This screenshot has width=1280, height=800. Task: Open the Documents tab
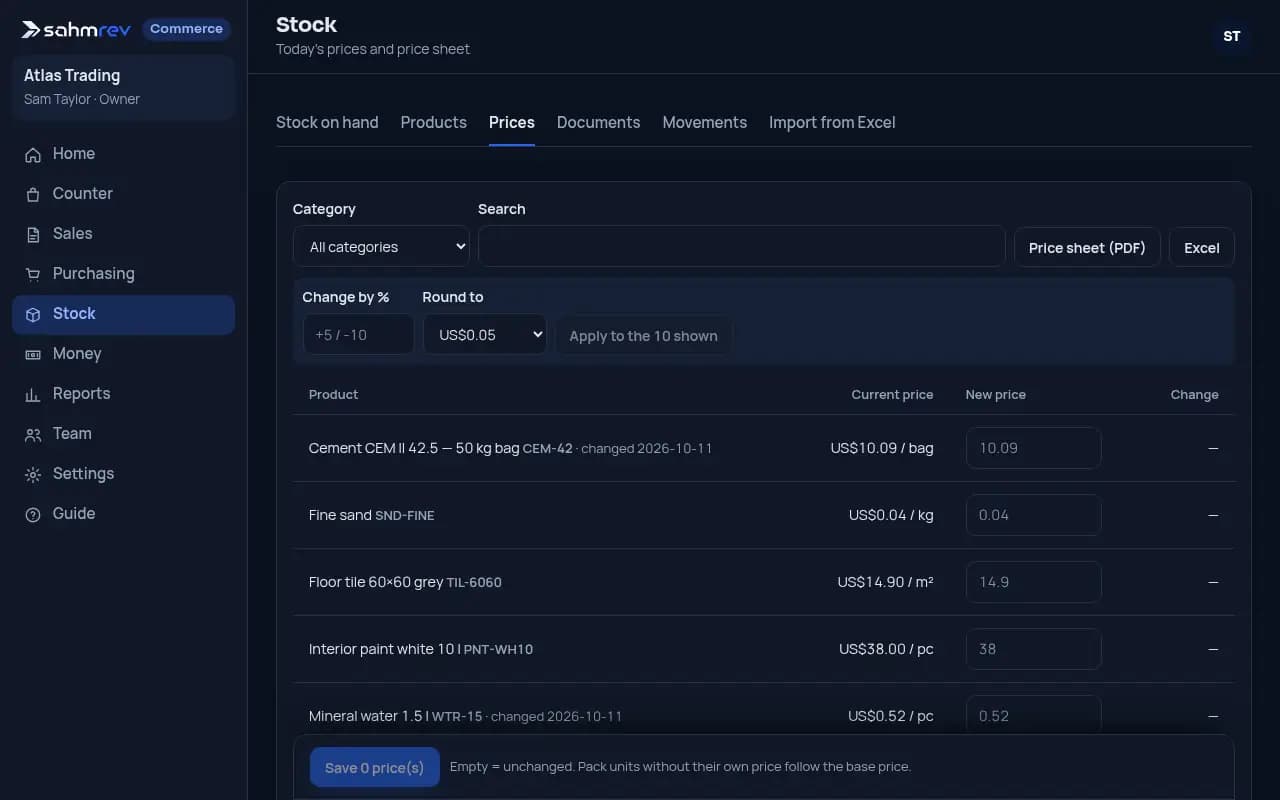[x=598, y=122]
